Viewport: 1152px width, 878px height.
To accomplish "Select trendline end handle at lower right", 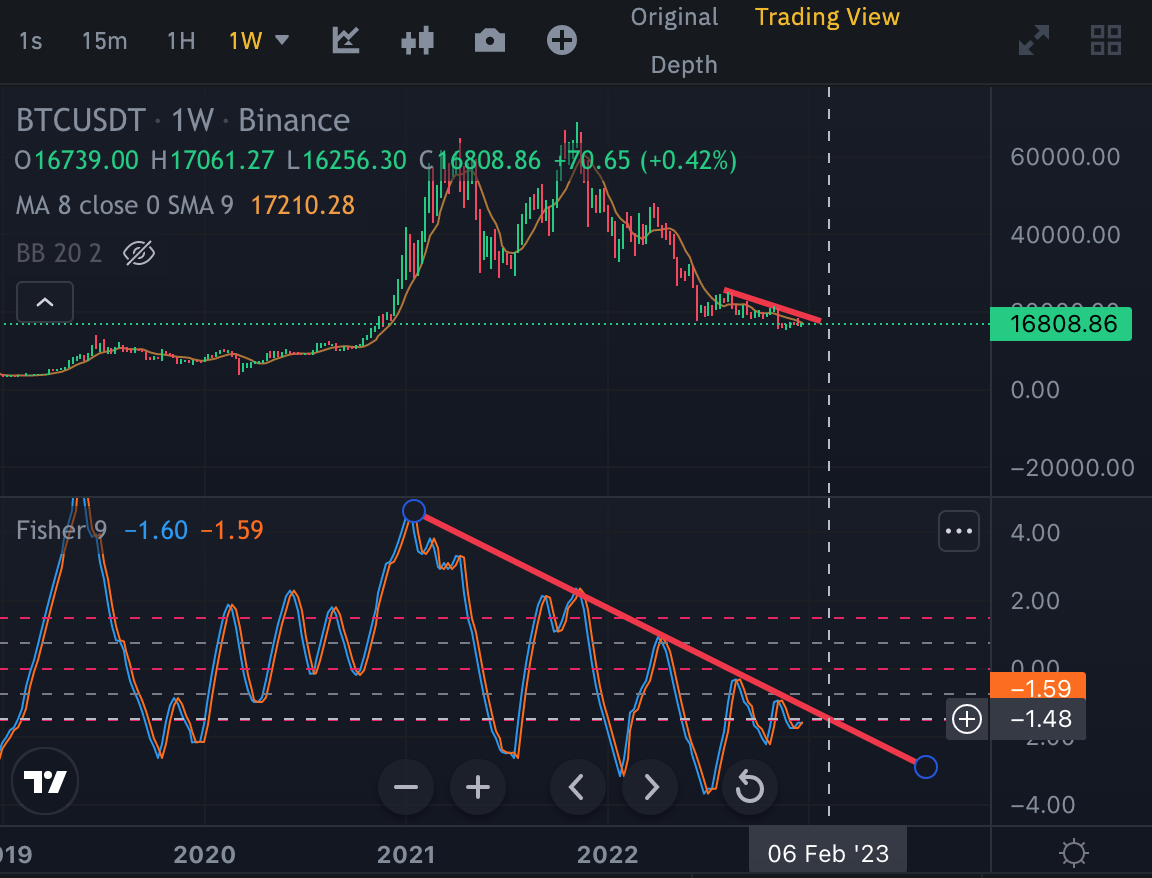I will [926, 767].
